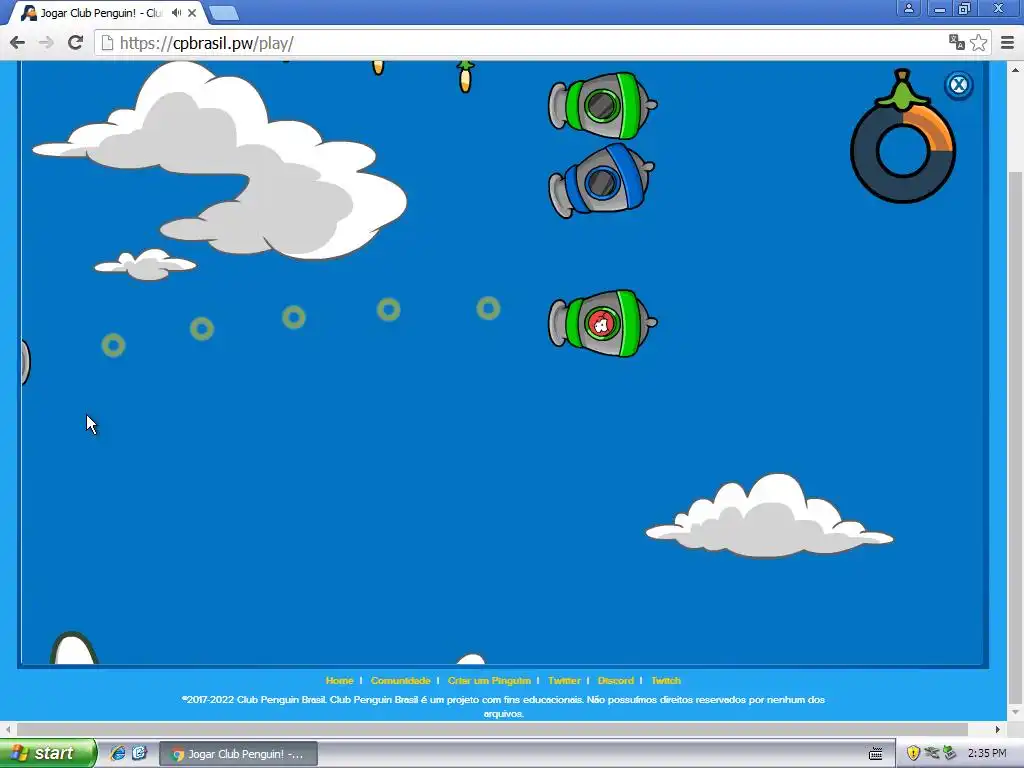Image resolution: width=1024 pixels, height=768 pixels.
Task: Close the Jogar Club Penguin tab
Action: point(192,12)
